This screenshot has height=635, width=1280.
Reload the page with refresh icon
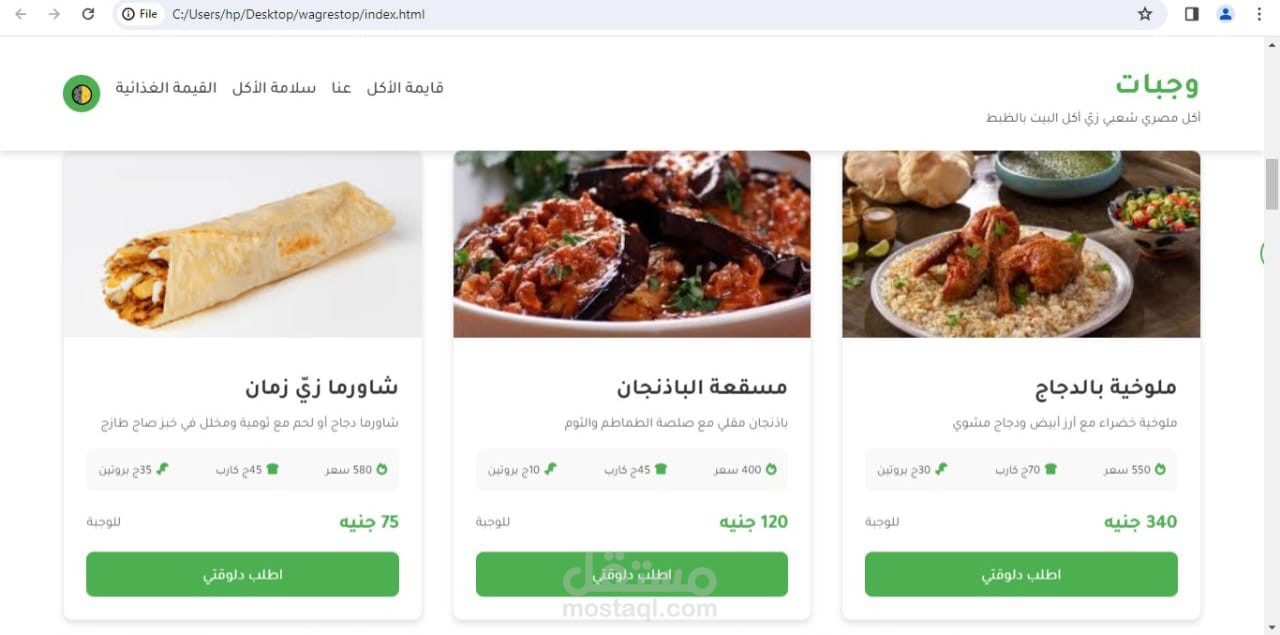coord(88,14)
